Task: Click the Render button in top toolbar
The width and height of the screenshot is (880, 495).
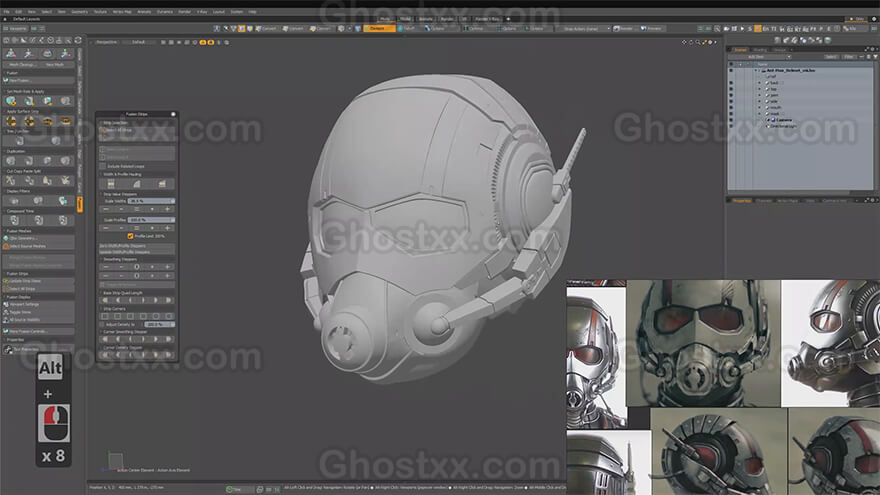Action: pos(623,28)
